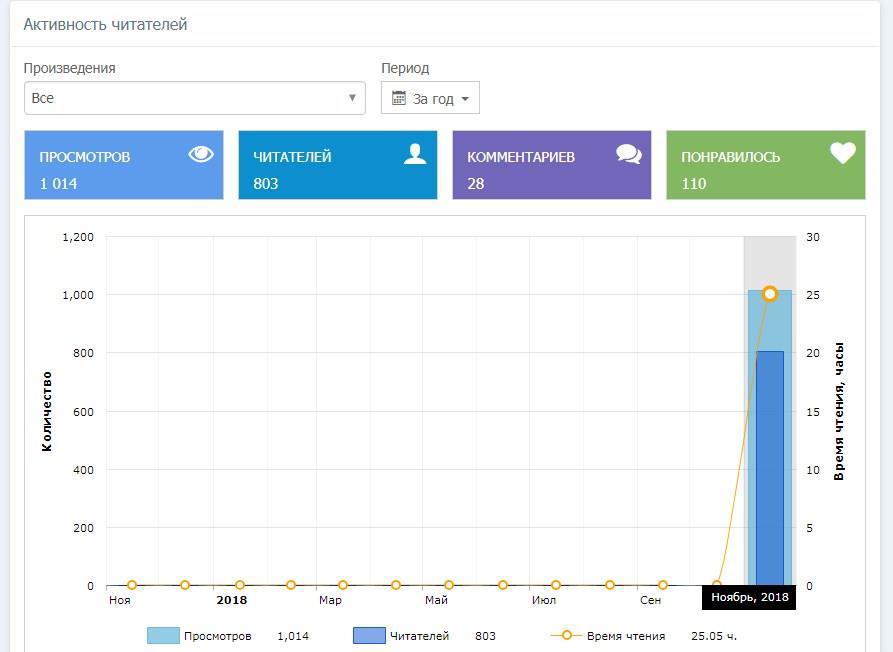Screen dimensions: 893x652
Task: Click the orange reading time point at 25 hours
Action: [770, 294]
